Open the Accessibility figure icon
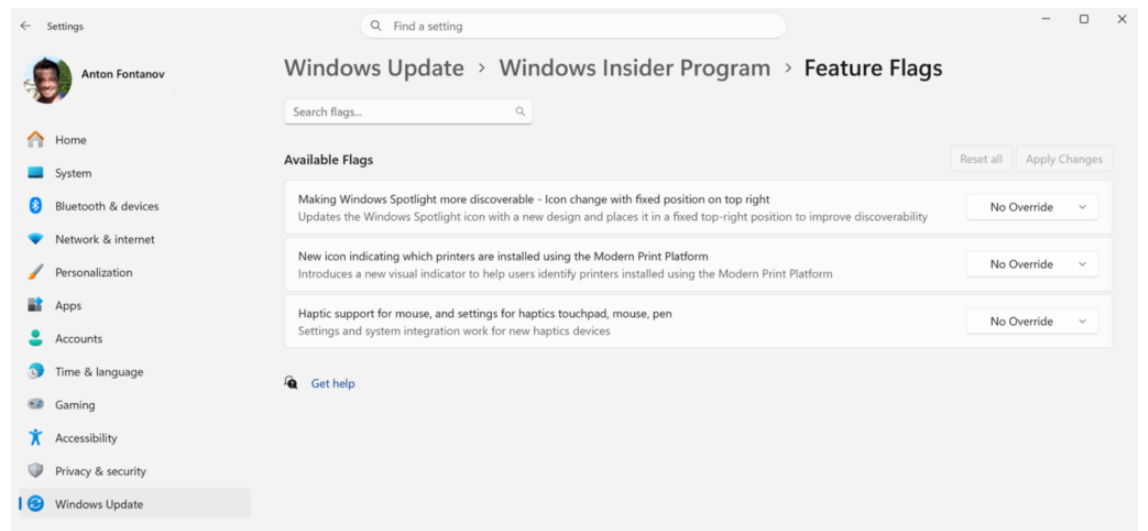Screen dimensions: 1148x531 35,438
